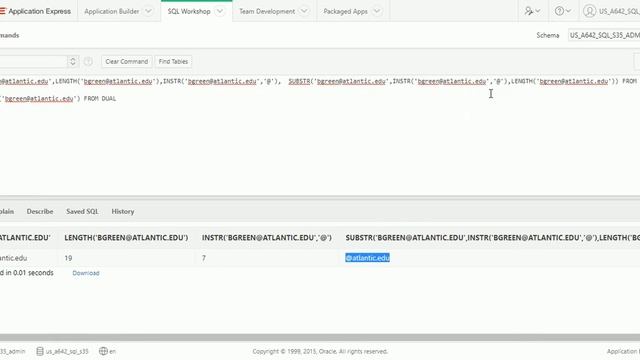The width and height of the screenshot is (640, 360).
Task: Open the administration wrench menu icon
Action: [532, 11]
